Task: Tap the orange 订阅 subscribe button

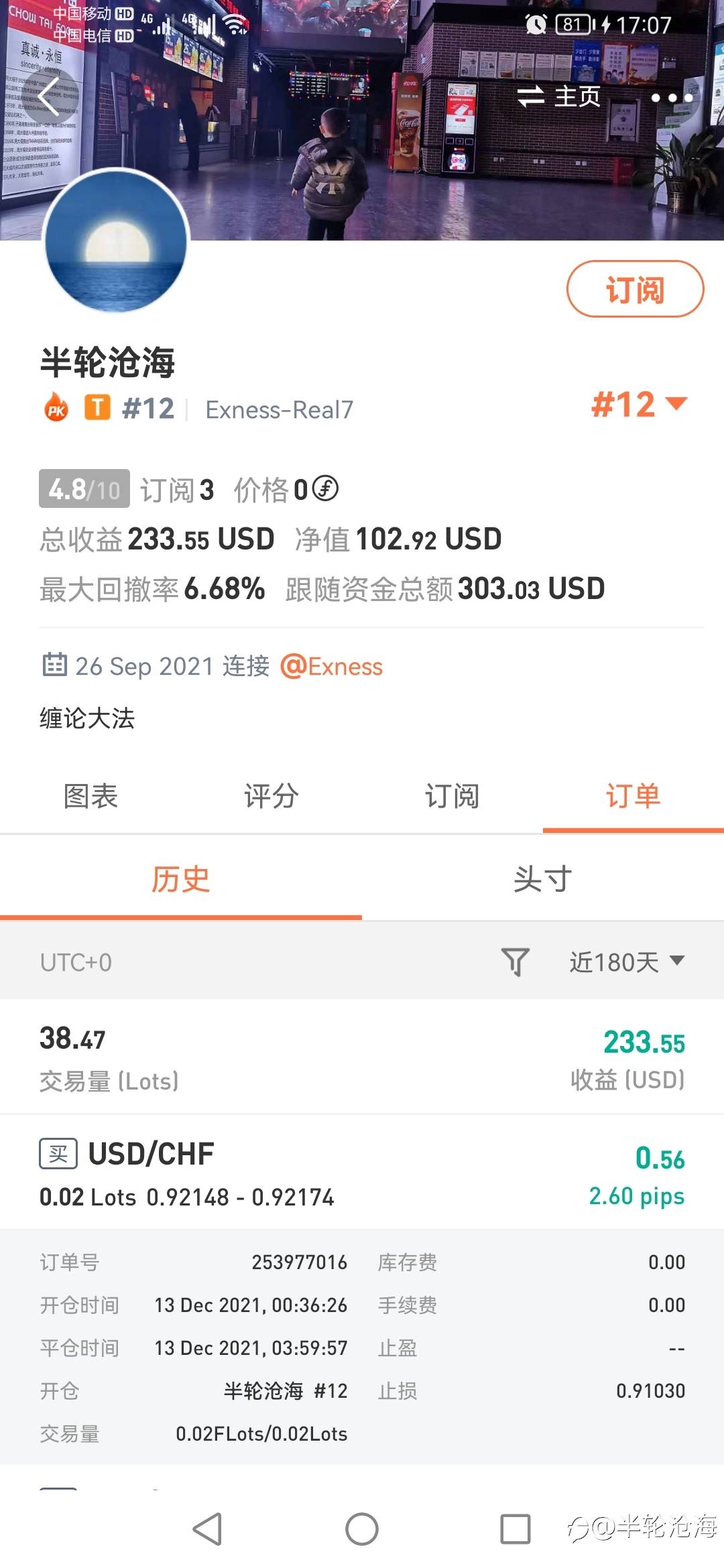Action: [x=636, y=289]
